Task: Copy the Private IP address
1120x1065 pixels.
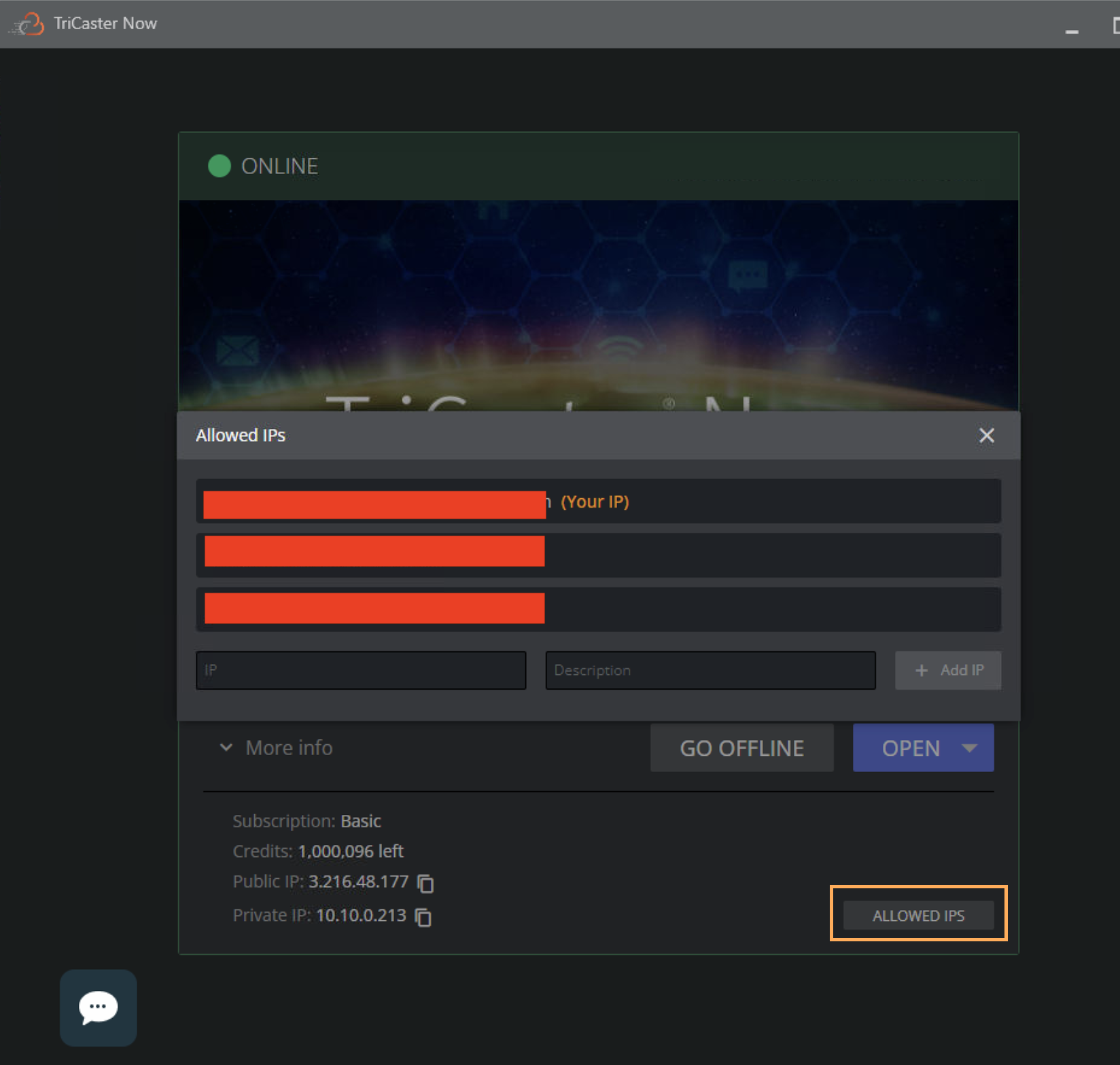Action: (x=423, y=917)
